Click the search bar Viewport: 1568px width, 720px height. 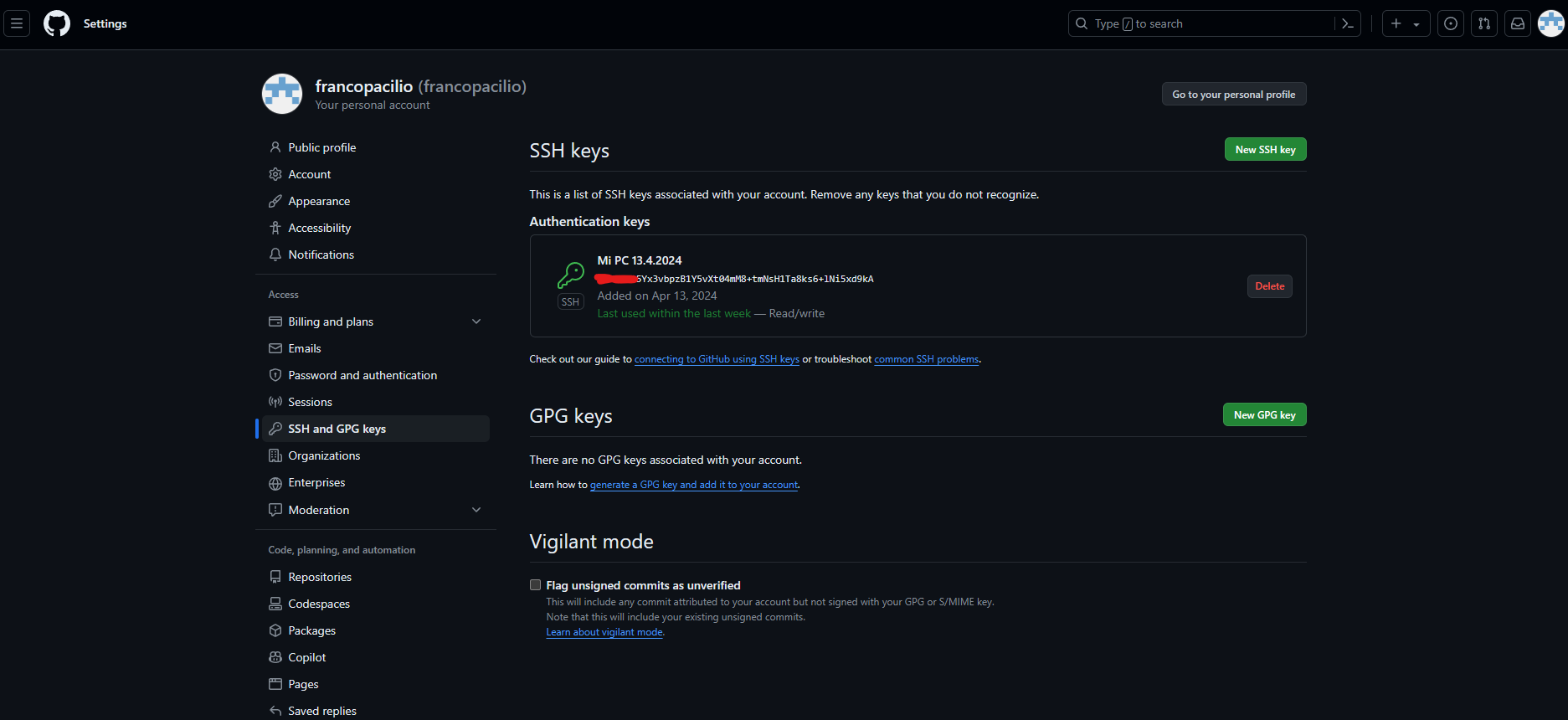pyautogui.click(x=1214, y=23)
